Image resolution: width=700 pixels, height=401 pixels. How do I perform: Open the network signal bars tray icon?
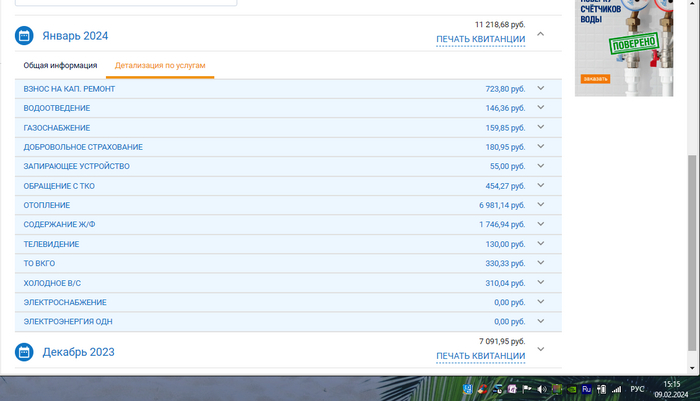[615, 389]
